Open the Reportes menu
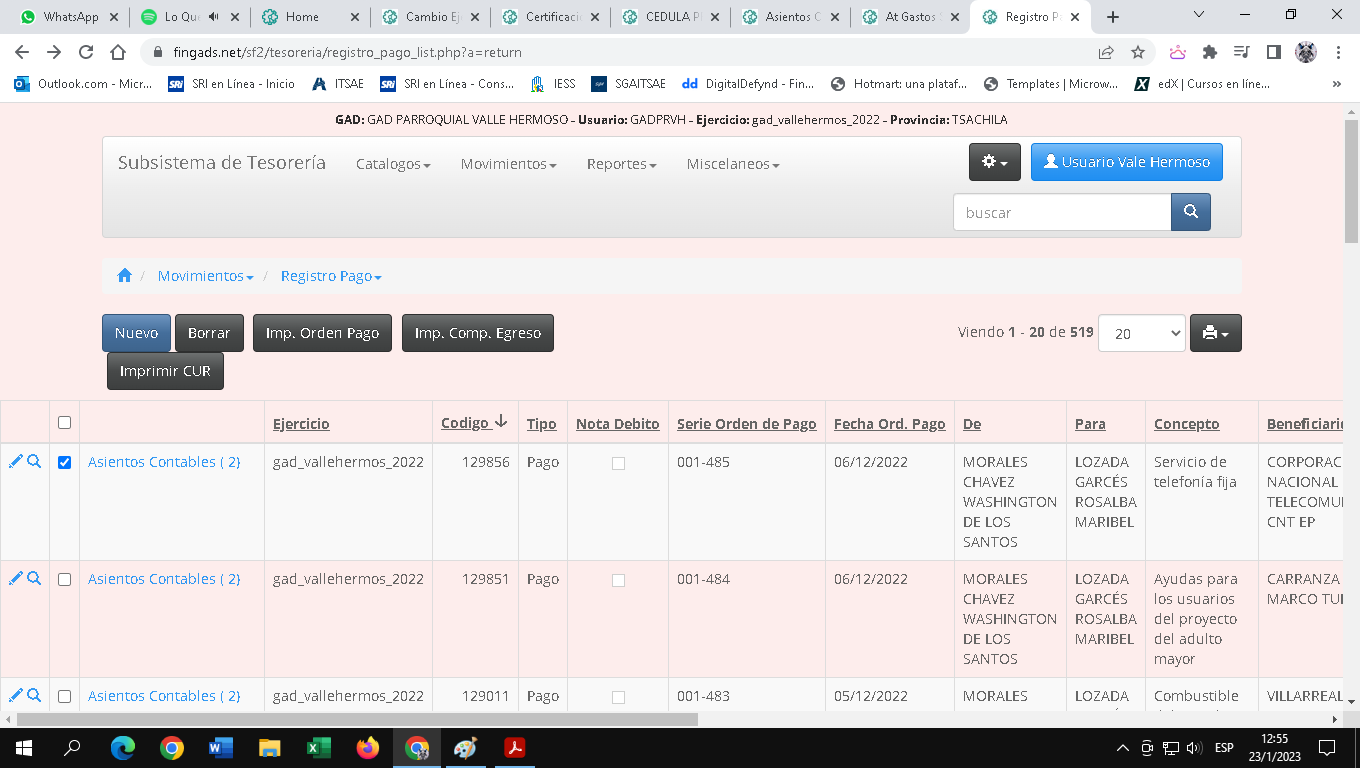The image size is (1360, 768). point(621,164)
